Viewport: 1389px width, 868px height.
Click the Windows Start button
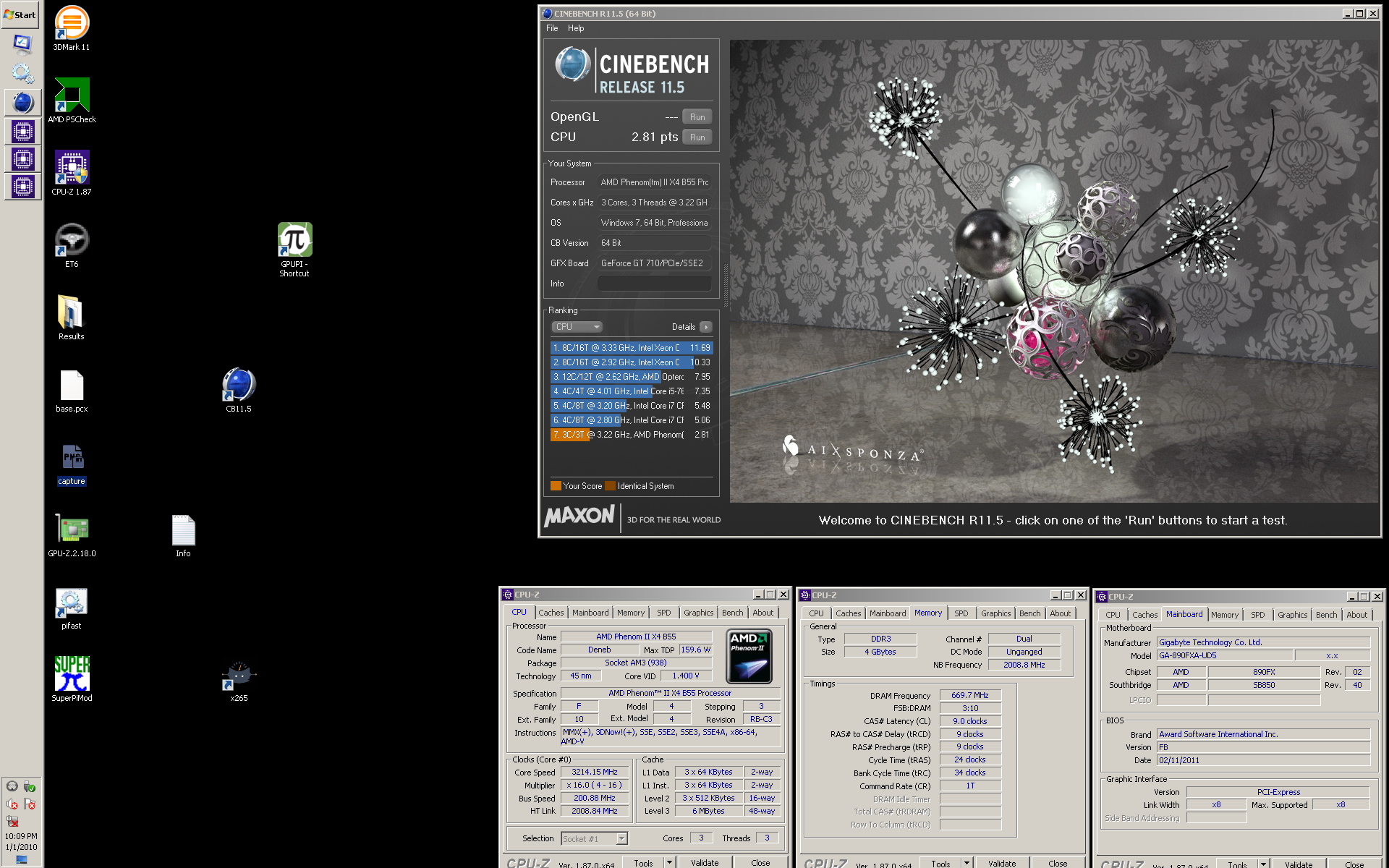[20, 14]
